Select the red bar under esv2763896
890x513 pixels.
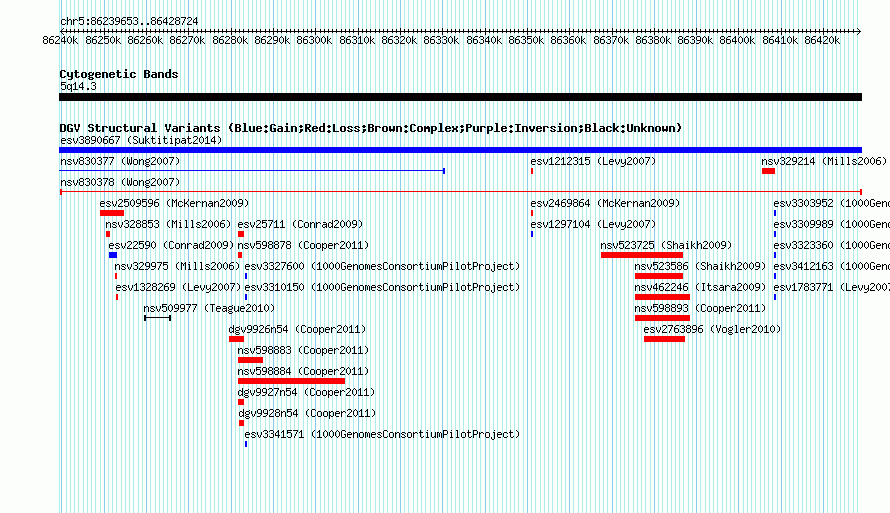665,339
